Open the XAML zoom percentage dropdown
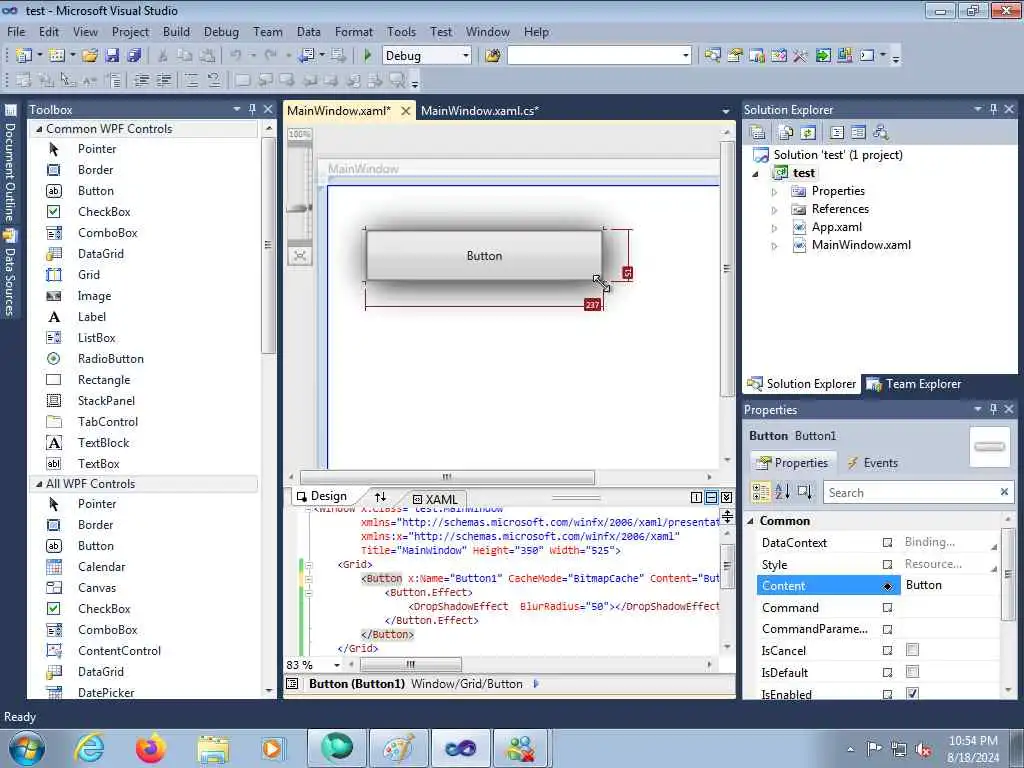 pos(337,665)
